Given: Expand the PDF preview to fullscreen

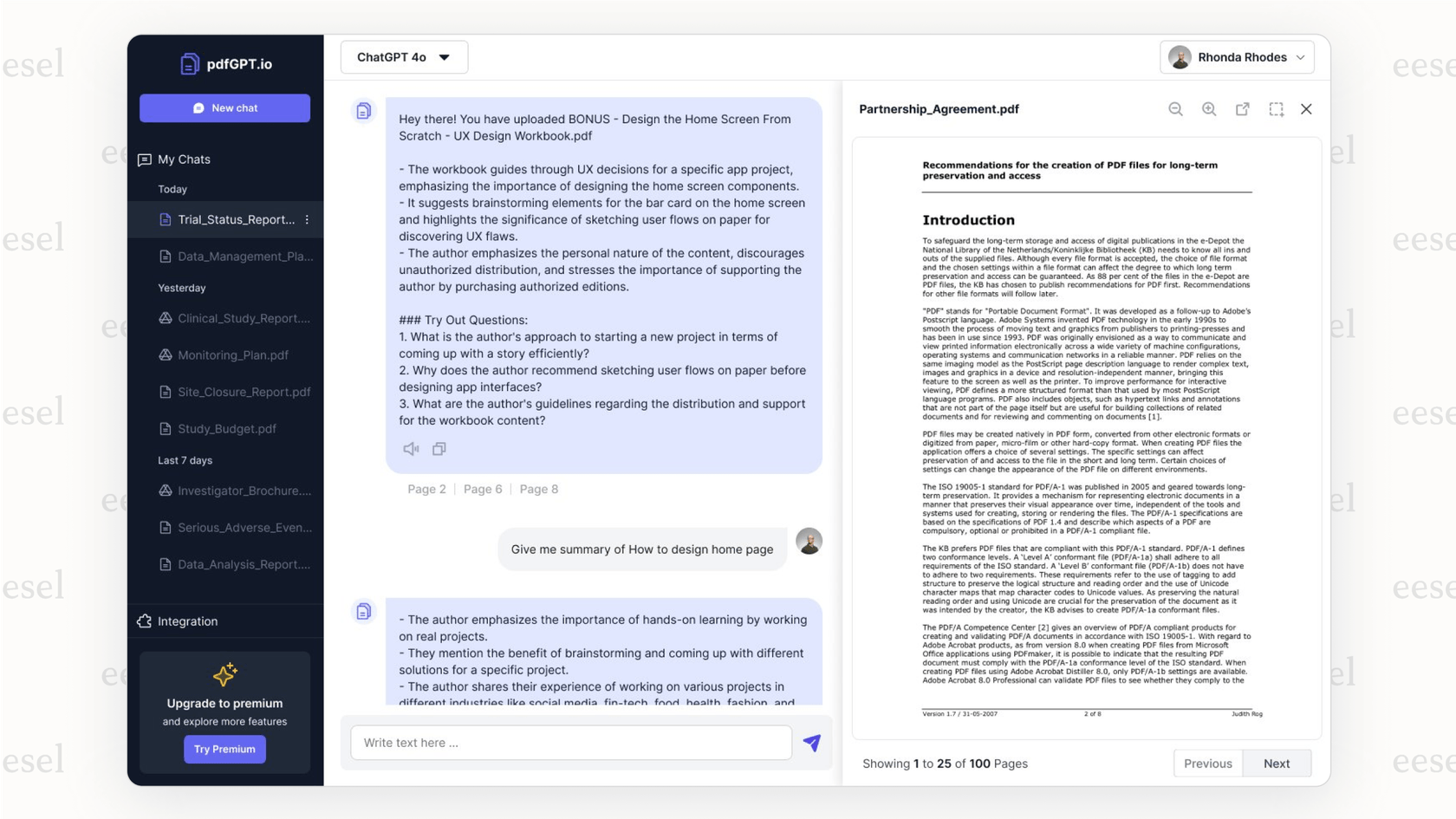Looking at the screenshot, I should [1275, 109].
